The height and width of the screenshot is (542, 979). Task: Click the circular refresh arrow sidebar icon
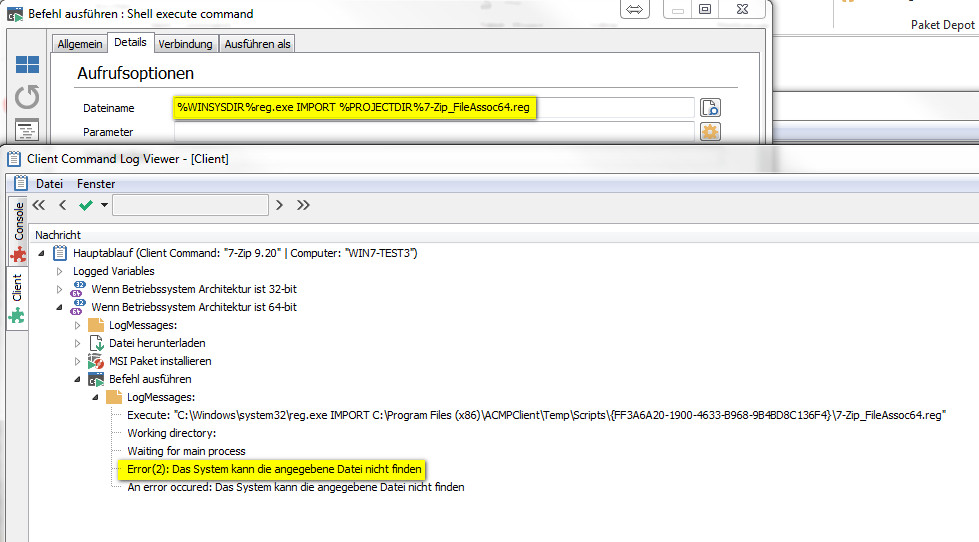point(27,97)
